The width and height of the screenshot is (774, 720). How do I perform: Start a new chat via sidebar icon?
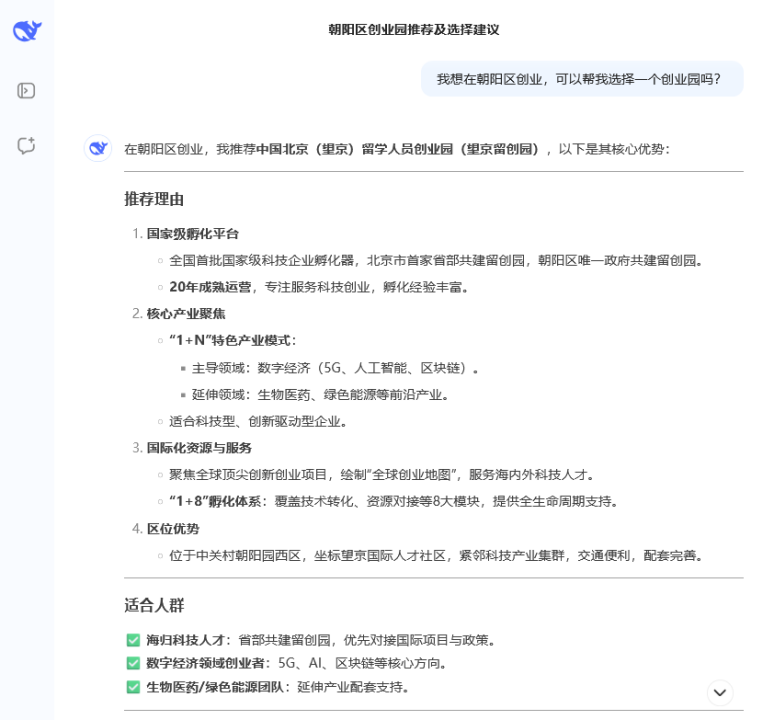click(27, 145)
